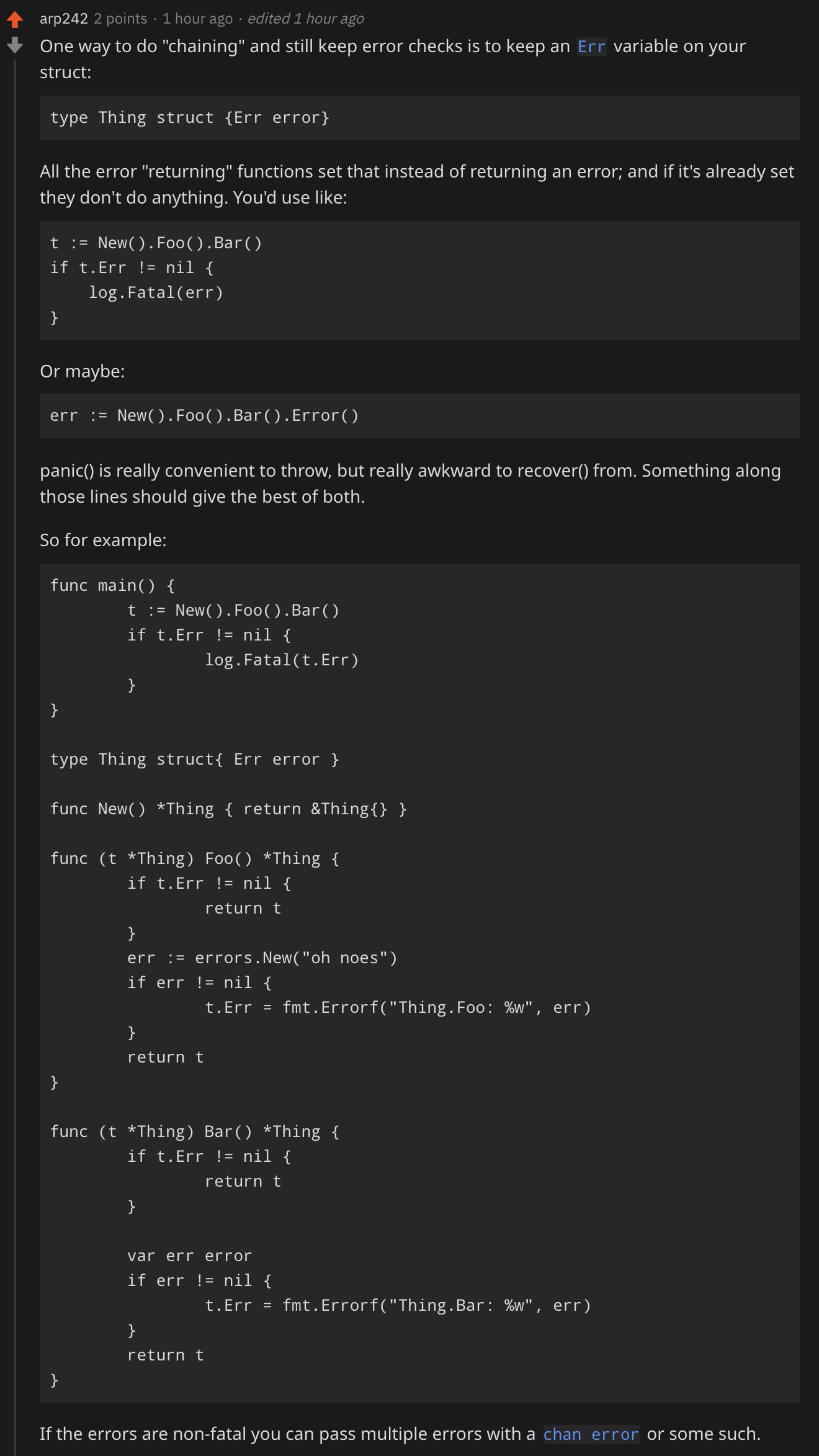Screen dimensions: 819x1456
Task: Click the "edited 1 hour ago" label
Action: (305, 19)
